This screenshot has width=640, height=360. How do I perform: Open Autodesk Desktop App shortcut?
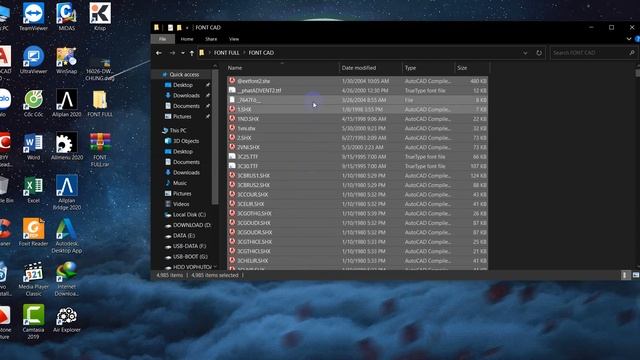67,236
